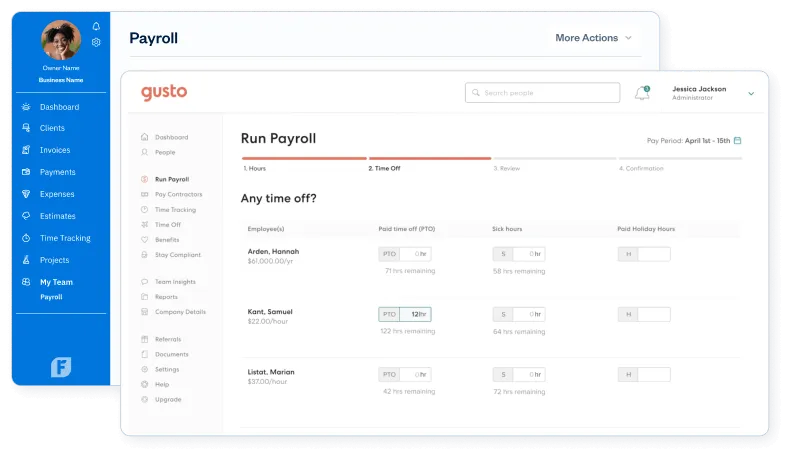
Task: Jump to the Review step
Action: (x=507, y=168)
